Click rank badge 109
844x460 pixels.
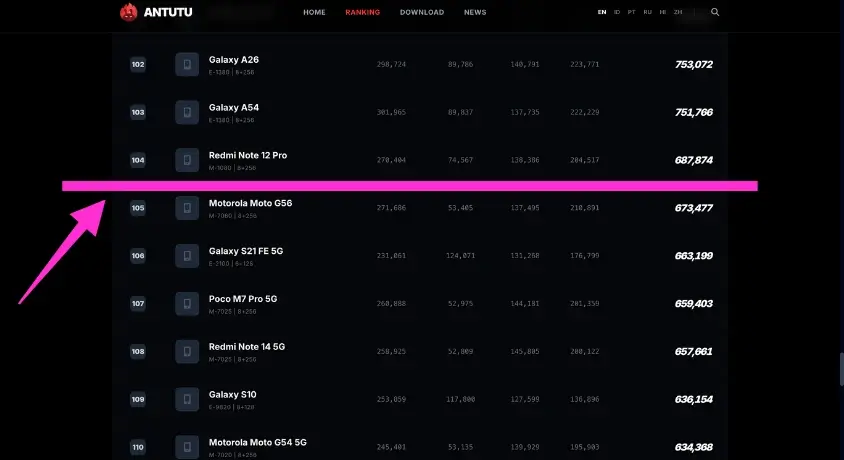tap(138, 400)
